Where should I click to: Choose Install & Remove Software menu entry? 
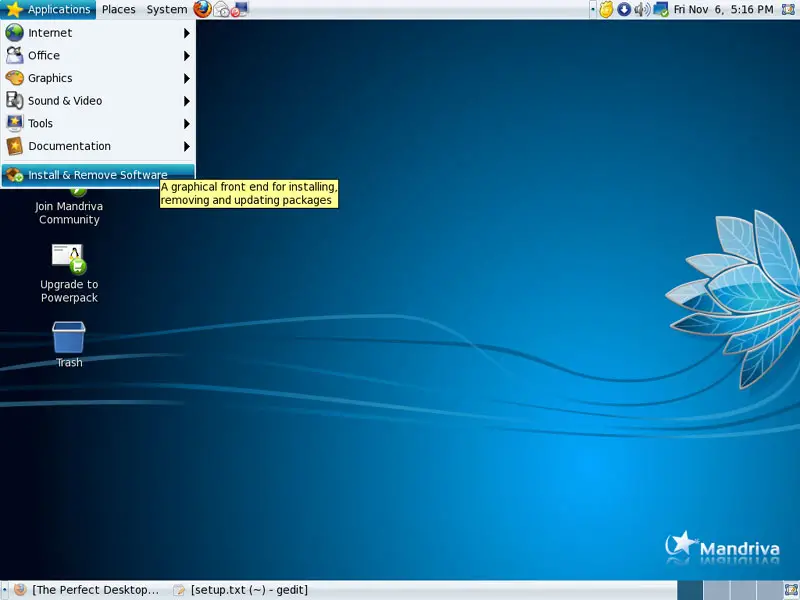coord(98,175)
